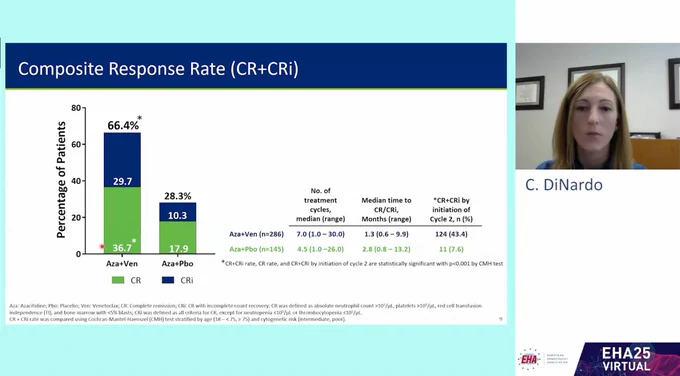Click the slide title 'Composite Response Rate (CR+CRi)'
Image resolution: width=680 pixels, height=376 pixels.
coord(158,69)
